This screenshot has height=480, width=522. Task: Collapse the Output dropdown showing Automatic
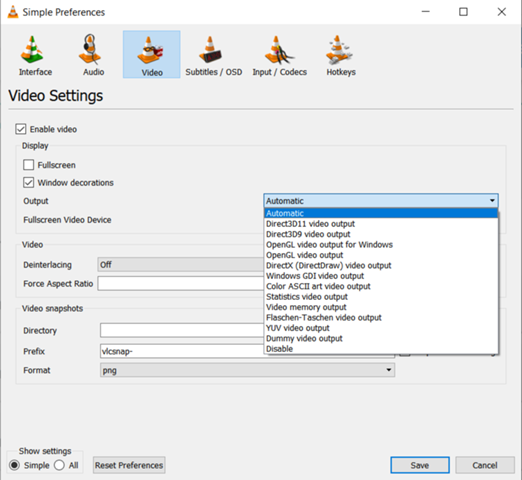[x=381, y=201]
